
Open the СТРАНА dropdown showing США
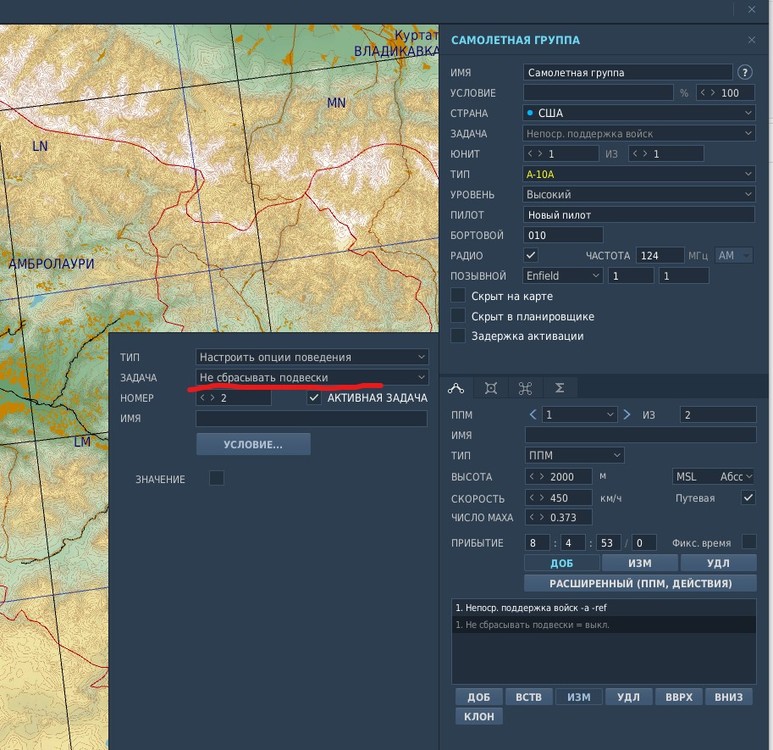(639, 113)
